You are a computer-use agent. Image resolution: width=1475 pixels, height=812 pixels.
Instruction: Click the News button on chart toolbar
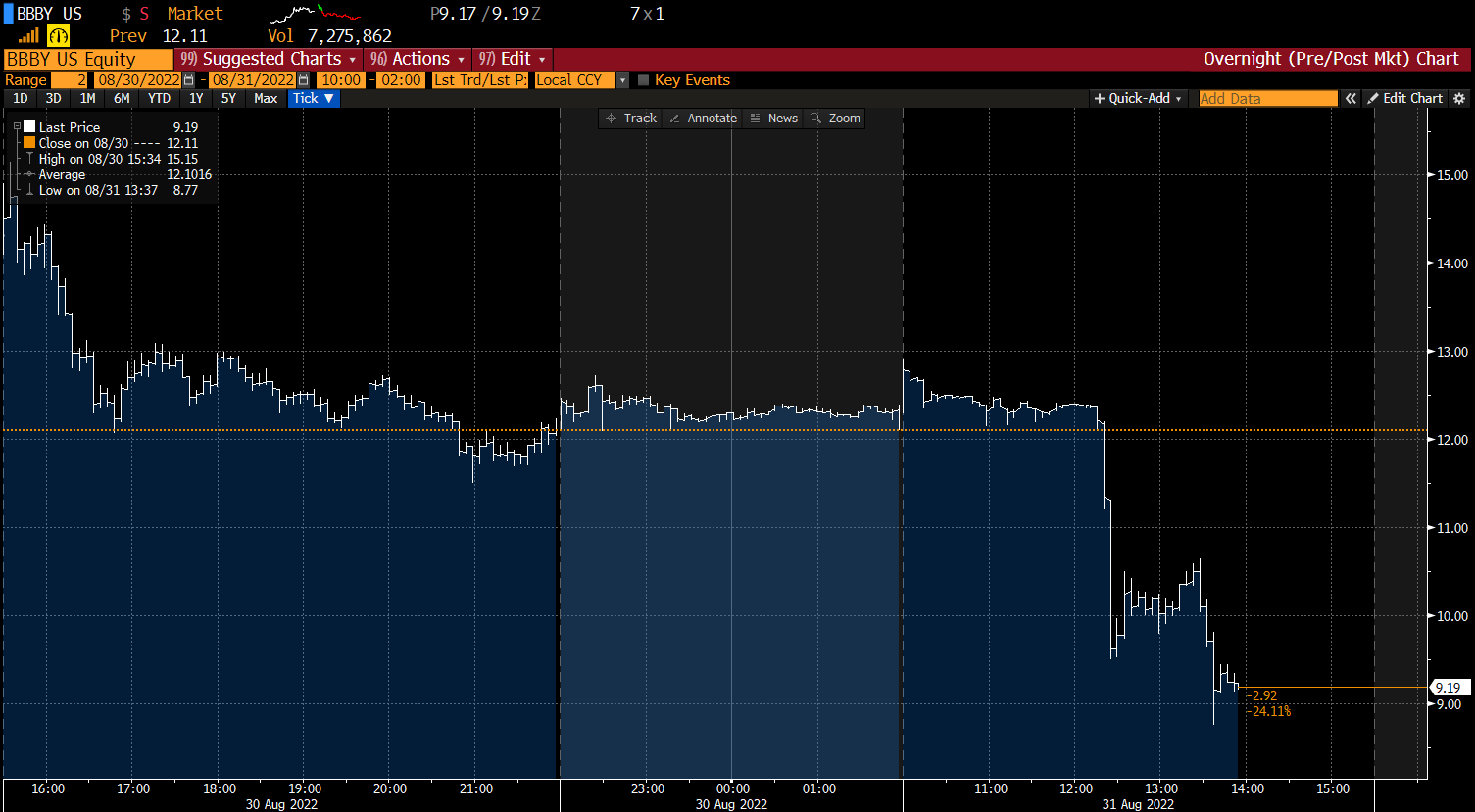pos(773,118)
